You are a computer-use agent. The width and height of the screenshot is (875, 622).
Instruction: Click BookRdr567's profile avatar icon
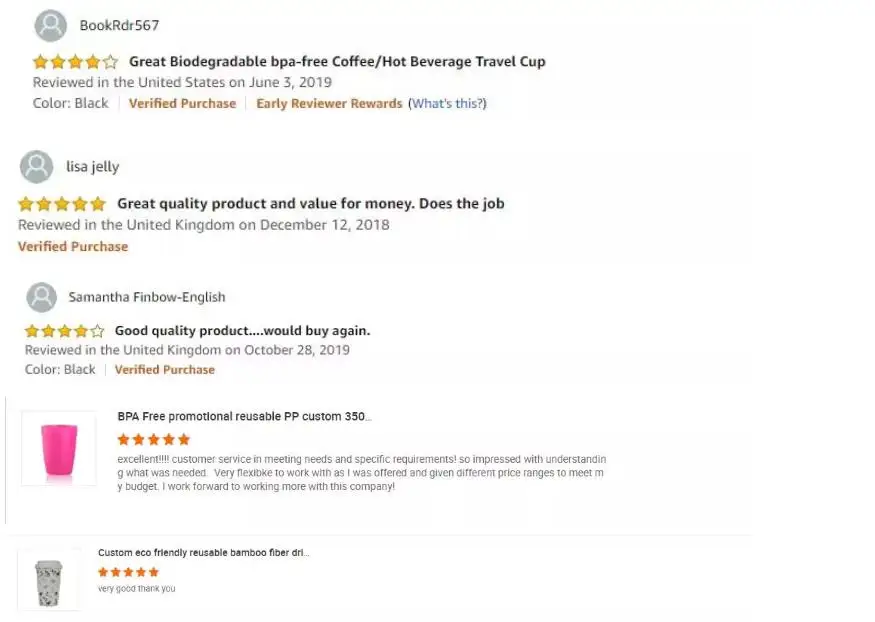50,25
